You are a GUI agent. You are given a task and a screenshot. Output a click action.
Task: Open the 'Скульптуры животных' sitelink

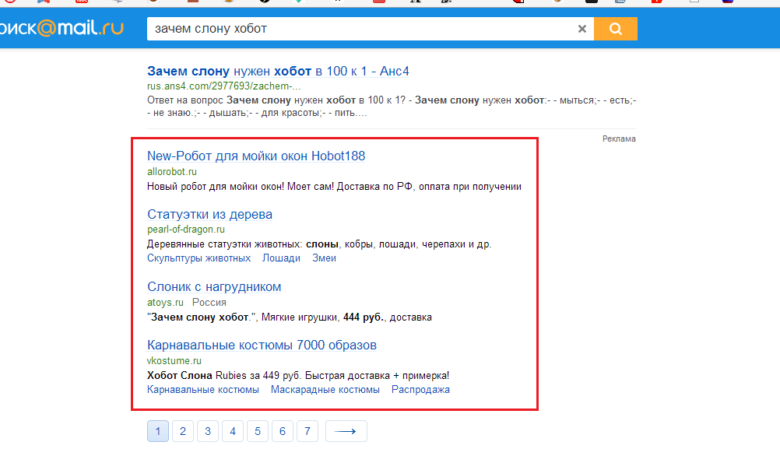click(198, 258)
